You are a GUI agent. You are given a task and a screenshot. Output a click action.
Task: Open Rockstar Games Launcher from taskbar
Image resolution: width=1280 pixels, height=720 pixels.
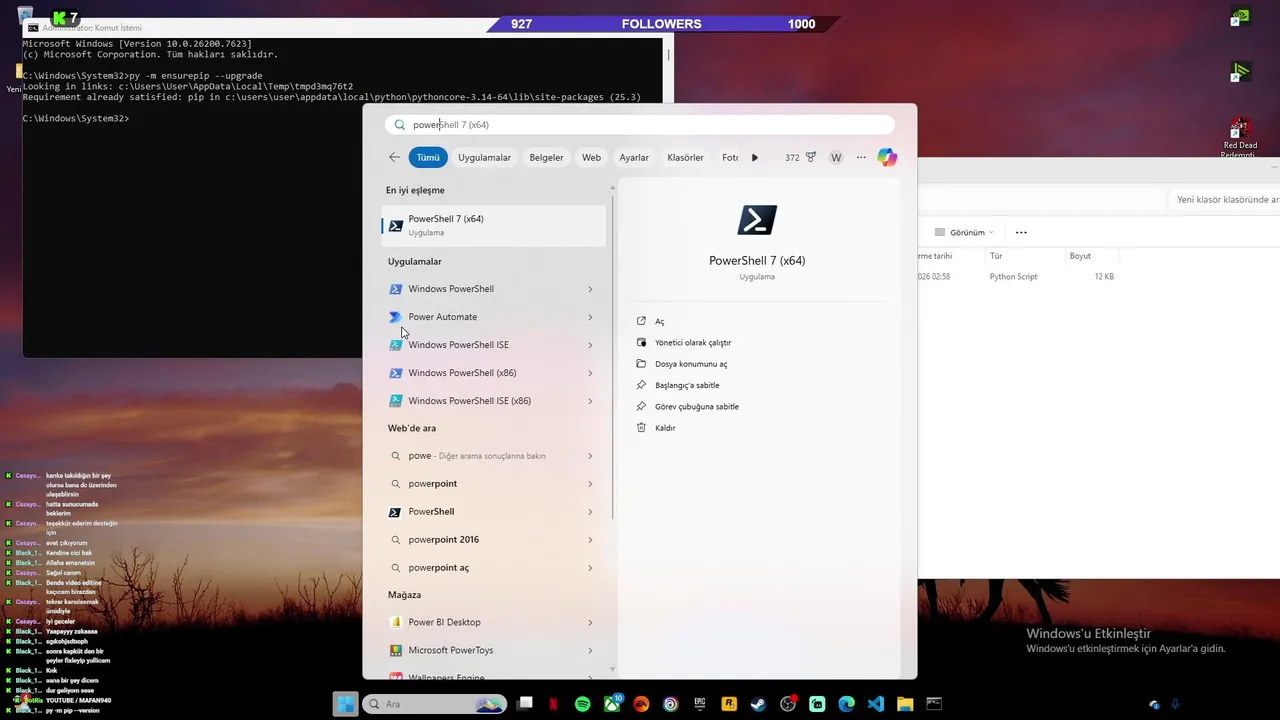tap(729, 704)
